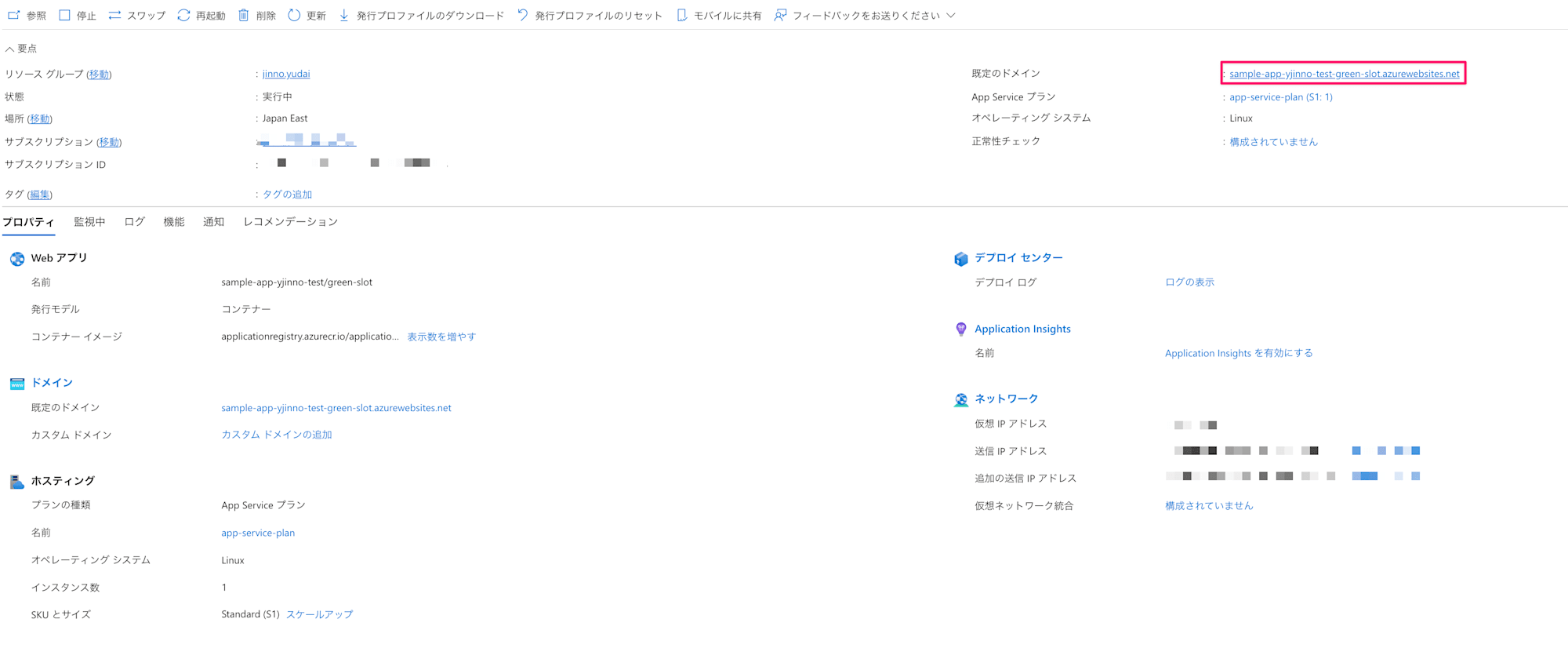
Task: Open app-service-plan (S1: 1) link
Action: (1281, 97)
